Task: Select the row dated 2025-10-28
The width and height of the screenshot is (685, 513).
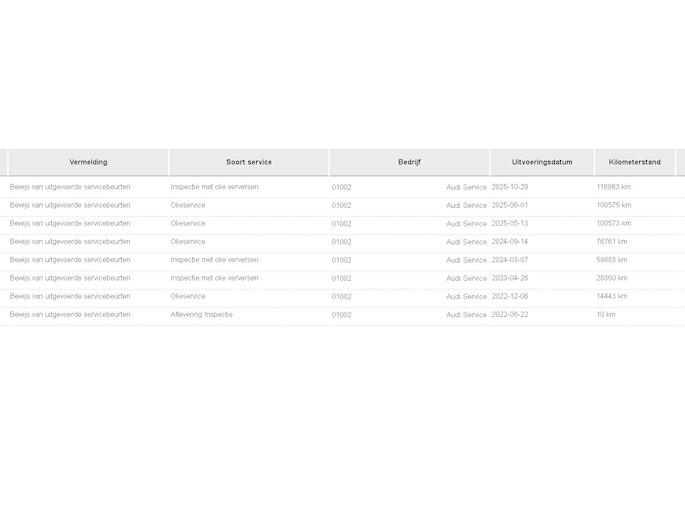Action: coord(342,187)
